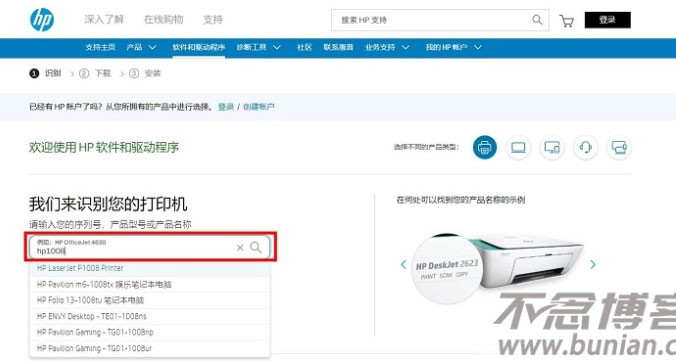Open the 深入了解 top menu
The height and width of the screenshot is (361, 676).
104,19
